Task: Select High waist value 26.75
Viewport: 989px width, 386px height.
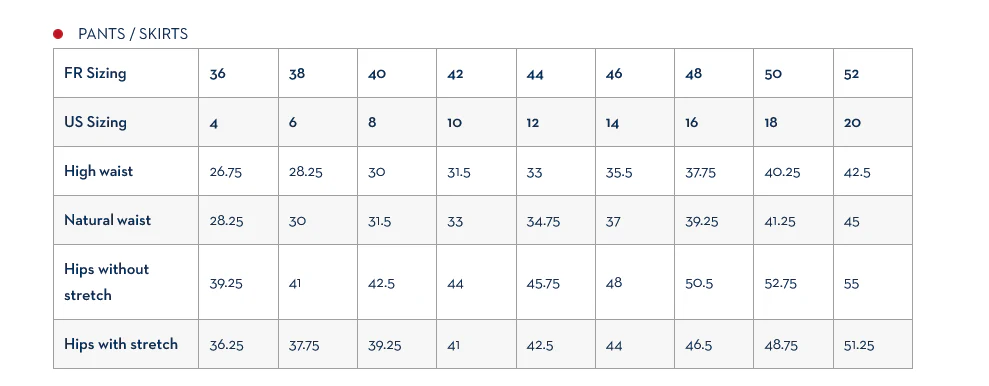Action: 226,172
